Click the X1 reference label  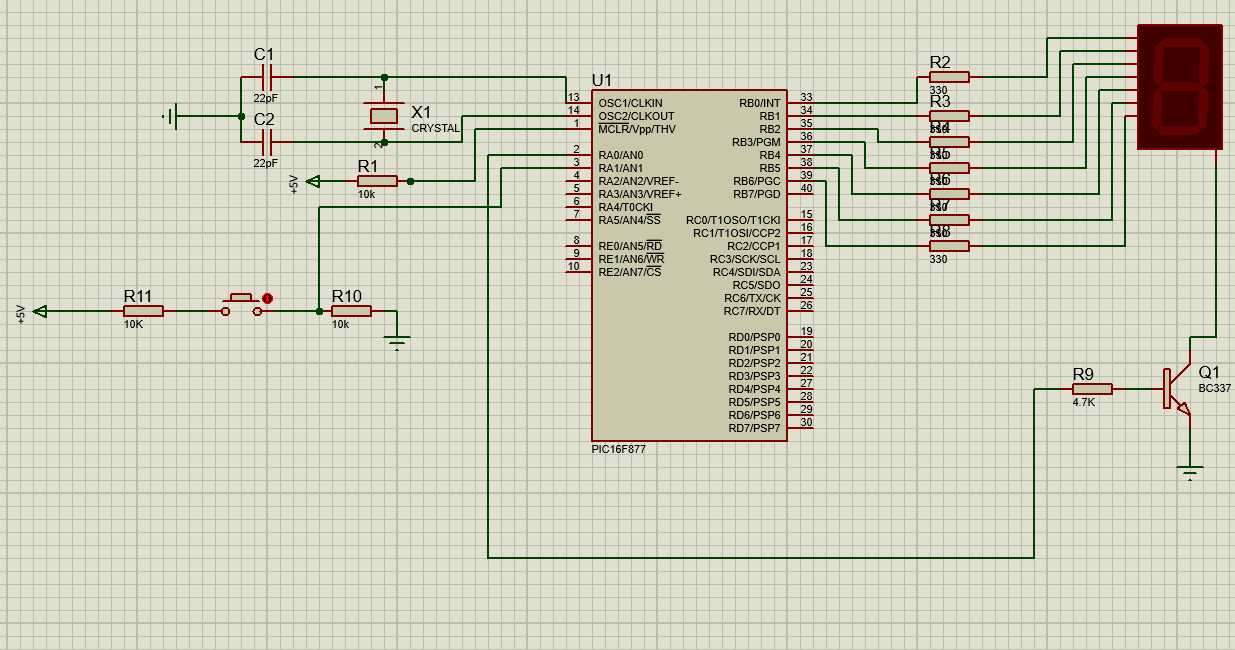click(422, 112)
